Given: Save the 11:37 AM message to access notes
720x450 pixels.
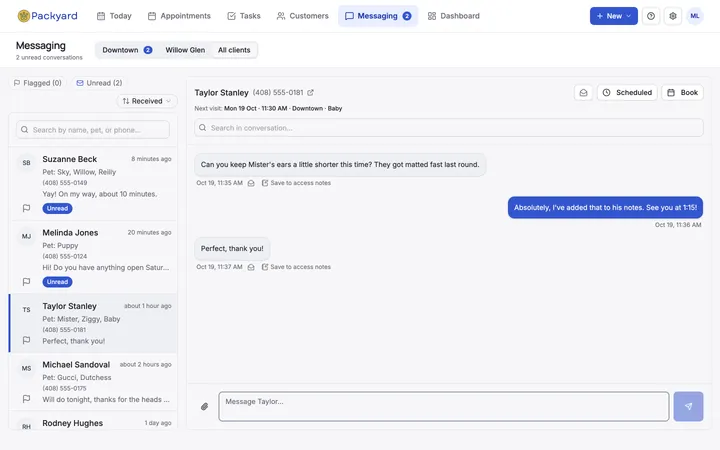Looking at the screenshot, I should pyautogui.click(x=296, y=267).
